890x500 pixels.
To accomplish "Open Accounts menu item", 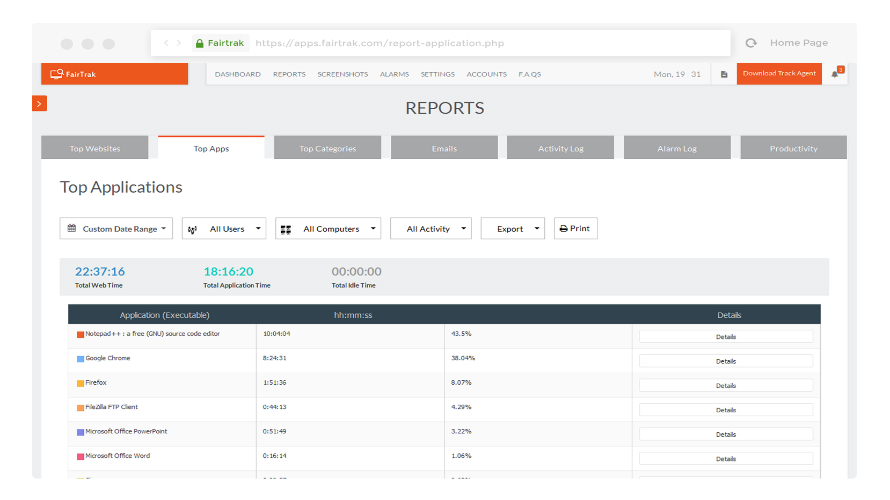I will [x=486, y=74].
